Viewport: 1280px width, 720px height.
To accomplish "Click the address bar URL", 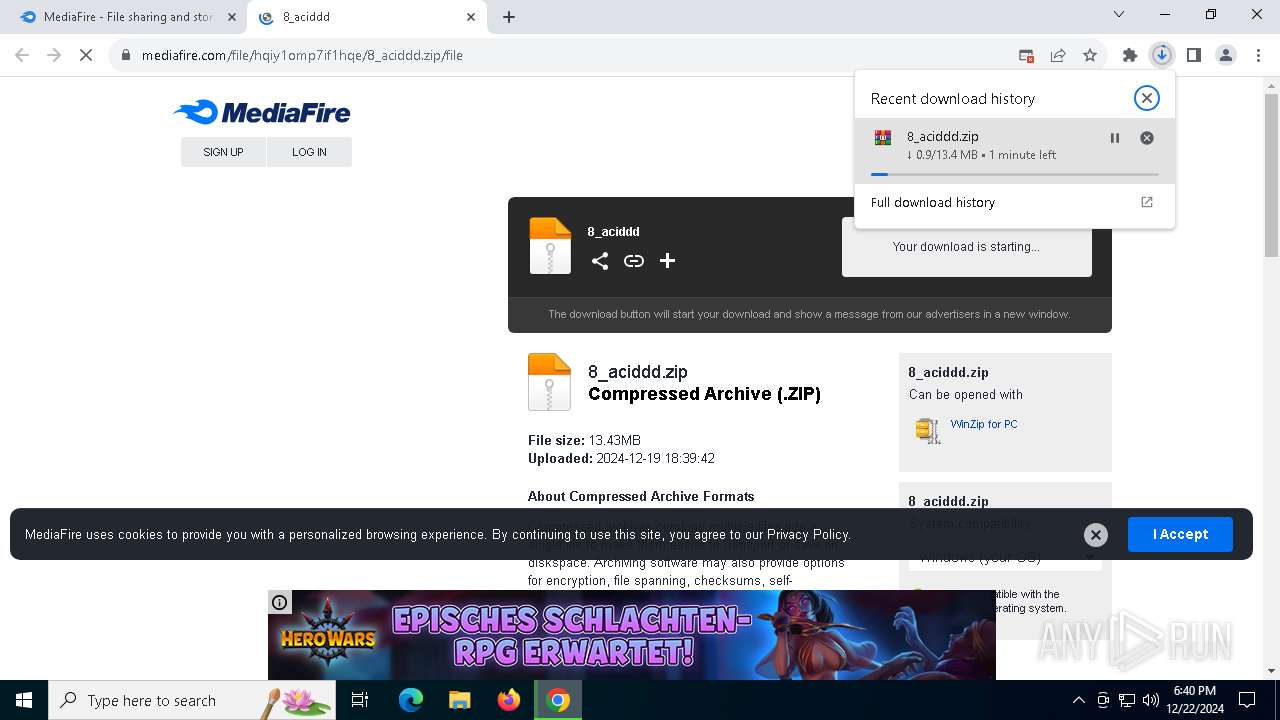I will [302, 55].
